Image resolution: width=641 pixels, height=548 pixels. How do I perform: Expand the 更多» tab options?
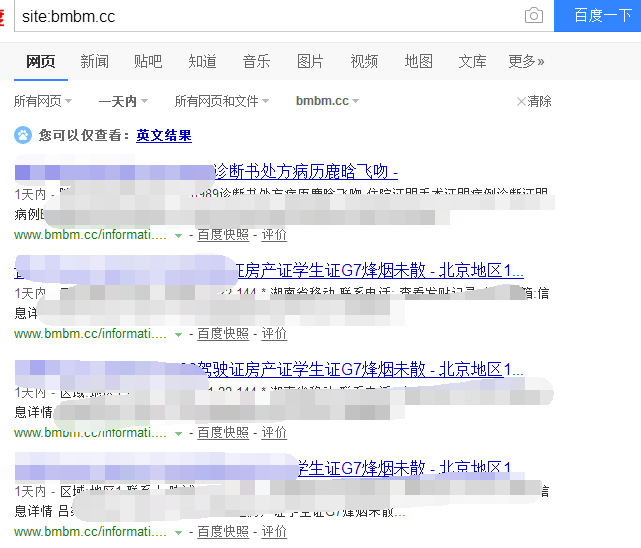[x=526, y=62]
